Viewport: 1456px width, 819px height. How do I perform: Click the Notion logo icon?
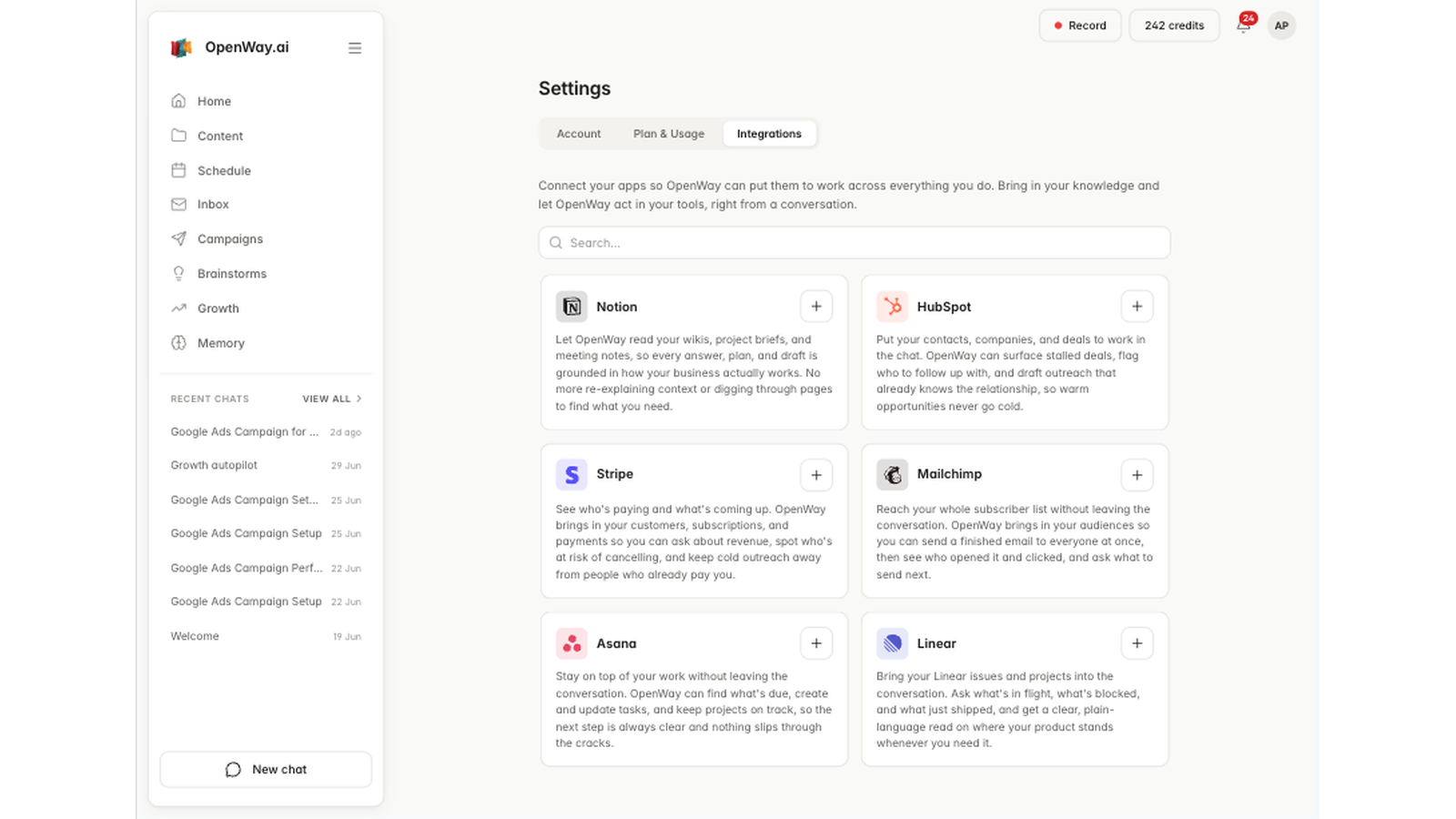571,307
